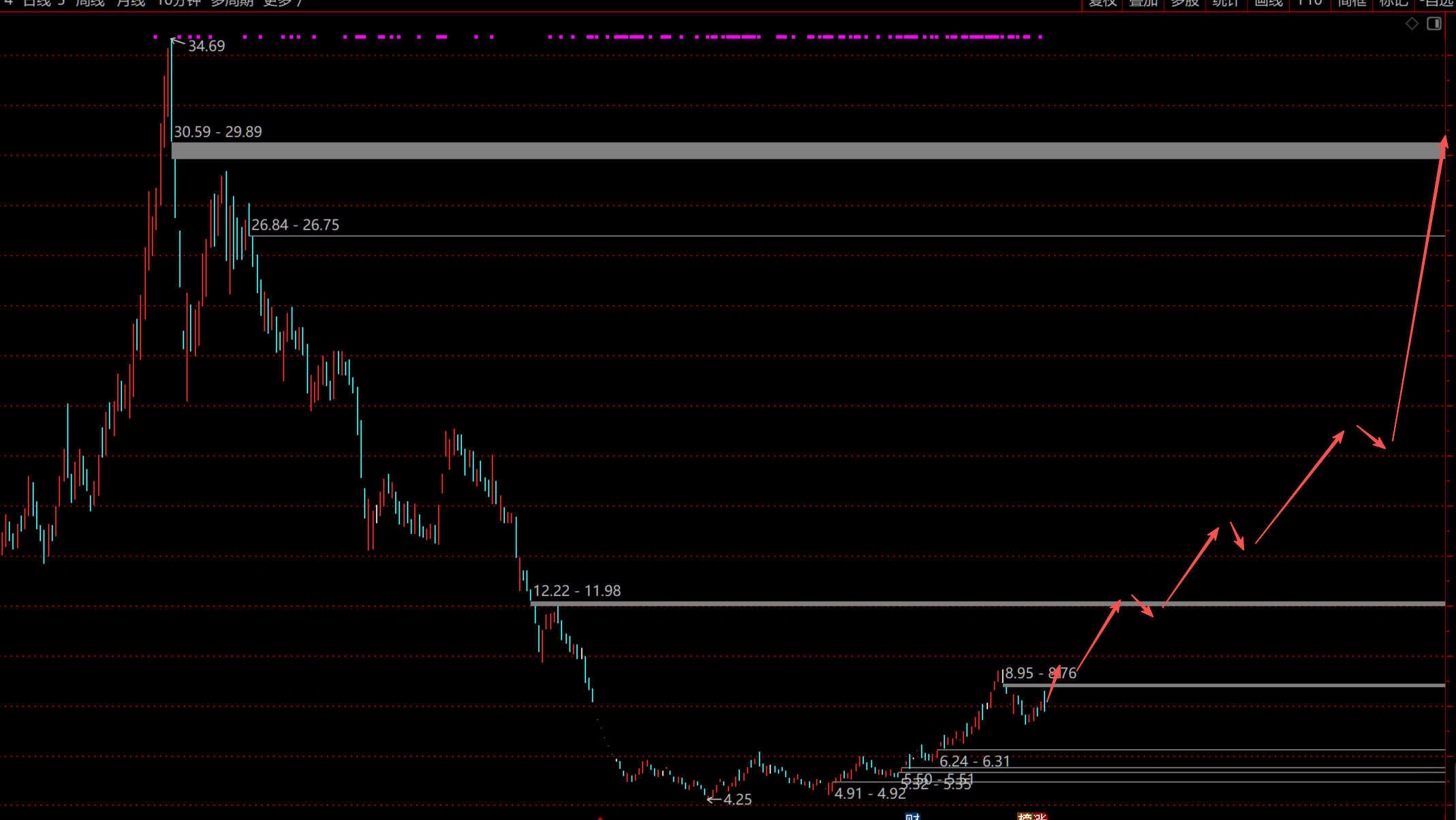Click the diamond icon at chart top-right
This screenshot has width=1456, height=820.
point(1412,24)
